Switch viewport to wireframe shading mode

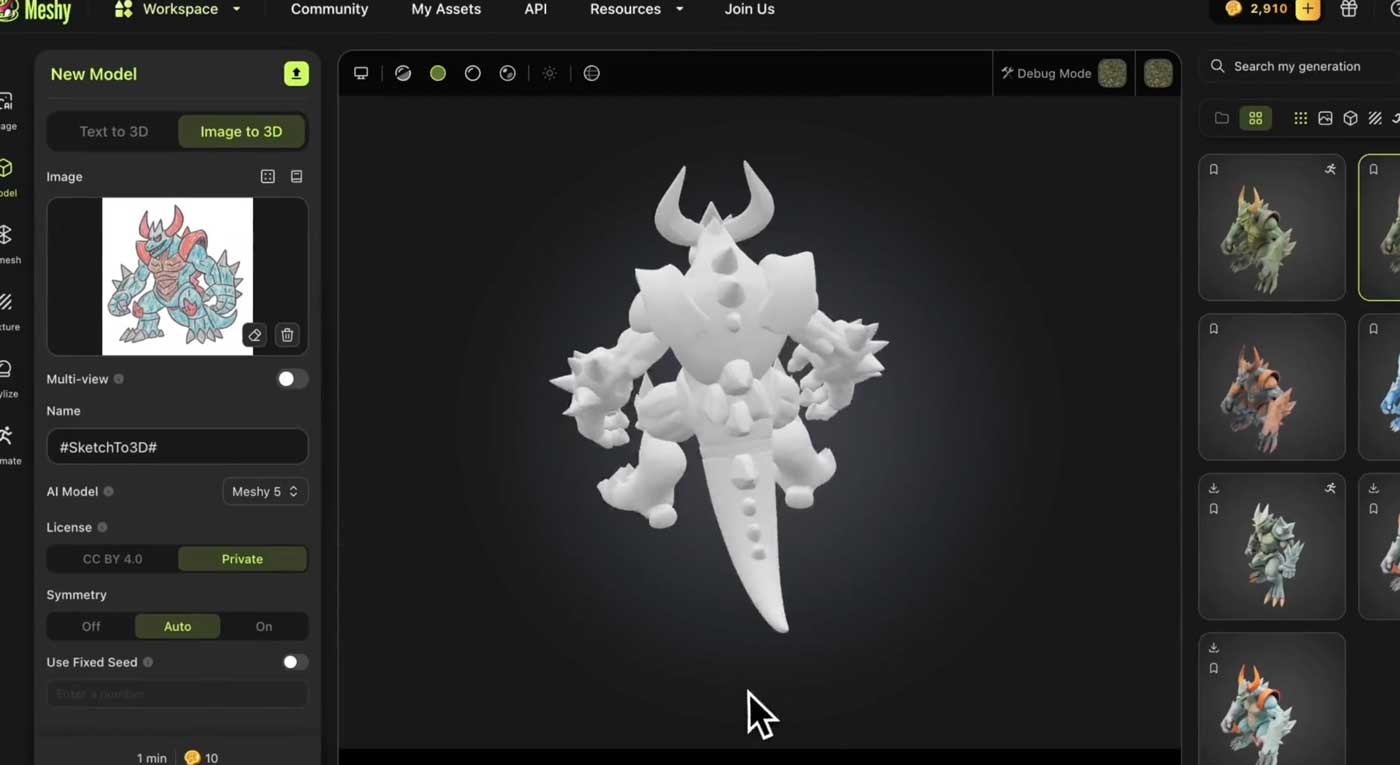tap(472, 72)
